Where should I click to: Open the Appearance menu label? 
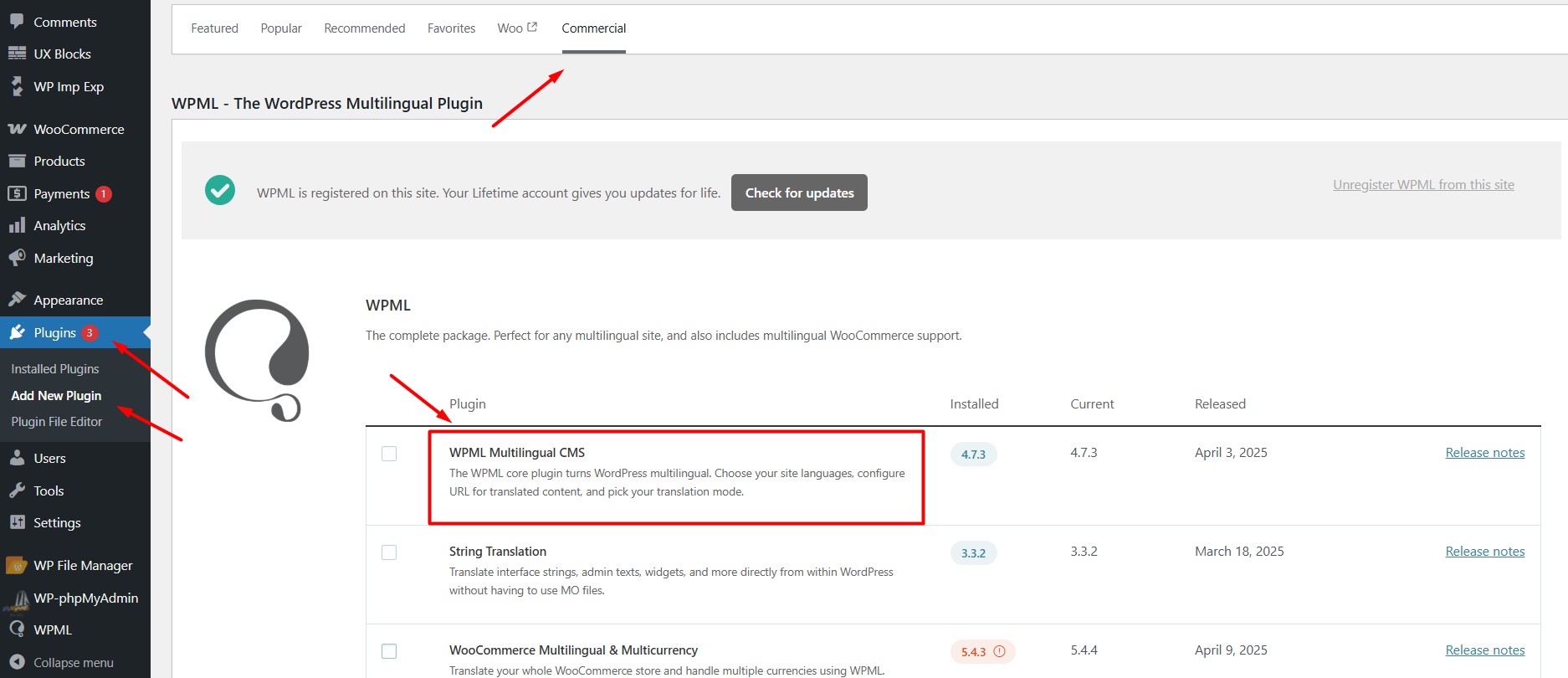pos(69,300)
